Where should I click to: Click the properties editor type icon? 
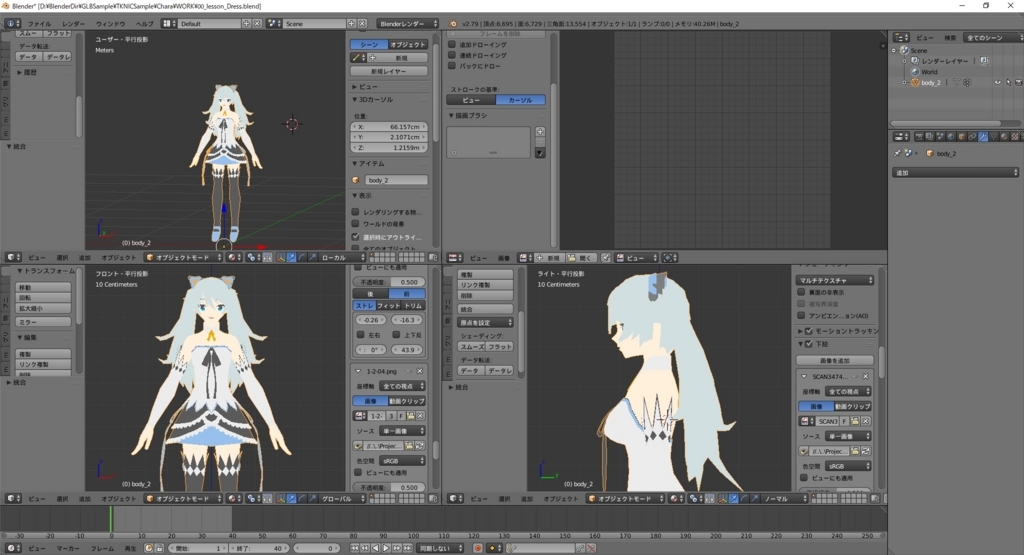(899, 136)
